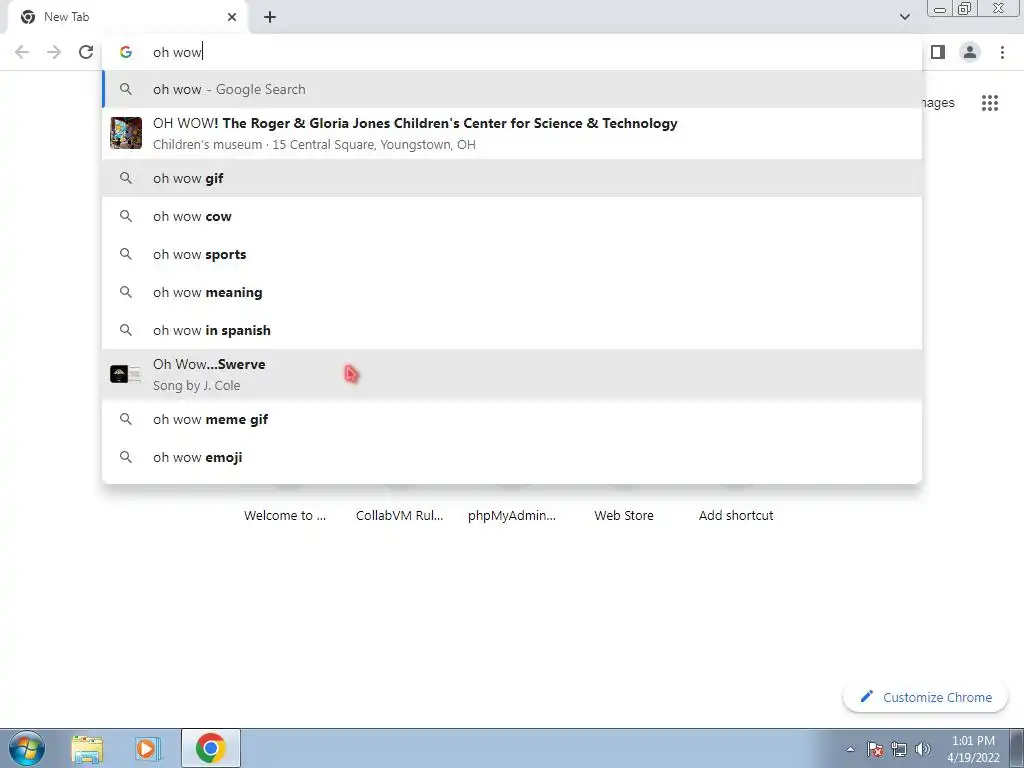
Task: Open the tab search chevron
Action: tap(904, 17)
